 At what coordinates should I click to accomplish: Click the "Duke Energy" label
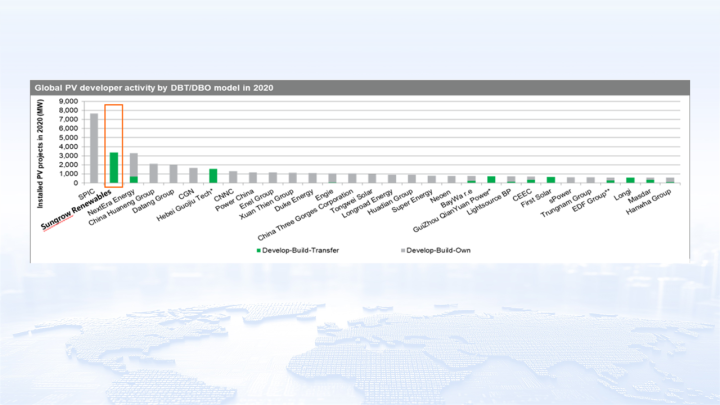click(x=294, y=201)
